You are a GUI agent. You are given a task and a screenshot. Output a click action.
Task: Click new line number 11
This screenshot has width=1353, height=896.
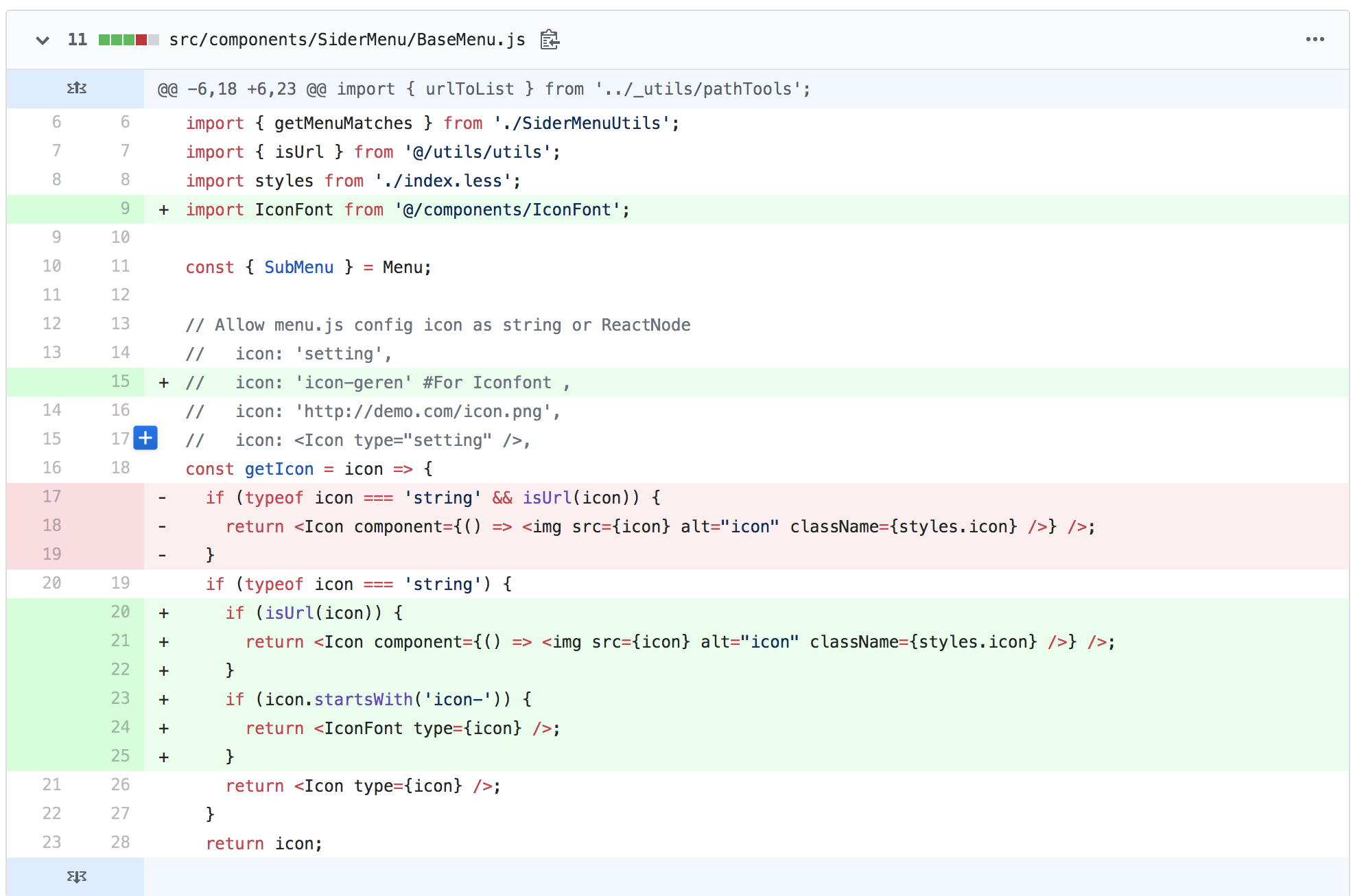pos(120,266)
